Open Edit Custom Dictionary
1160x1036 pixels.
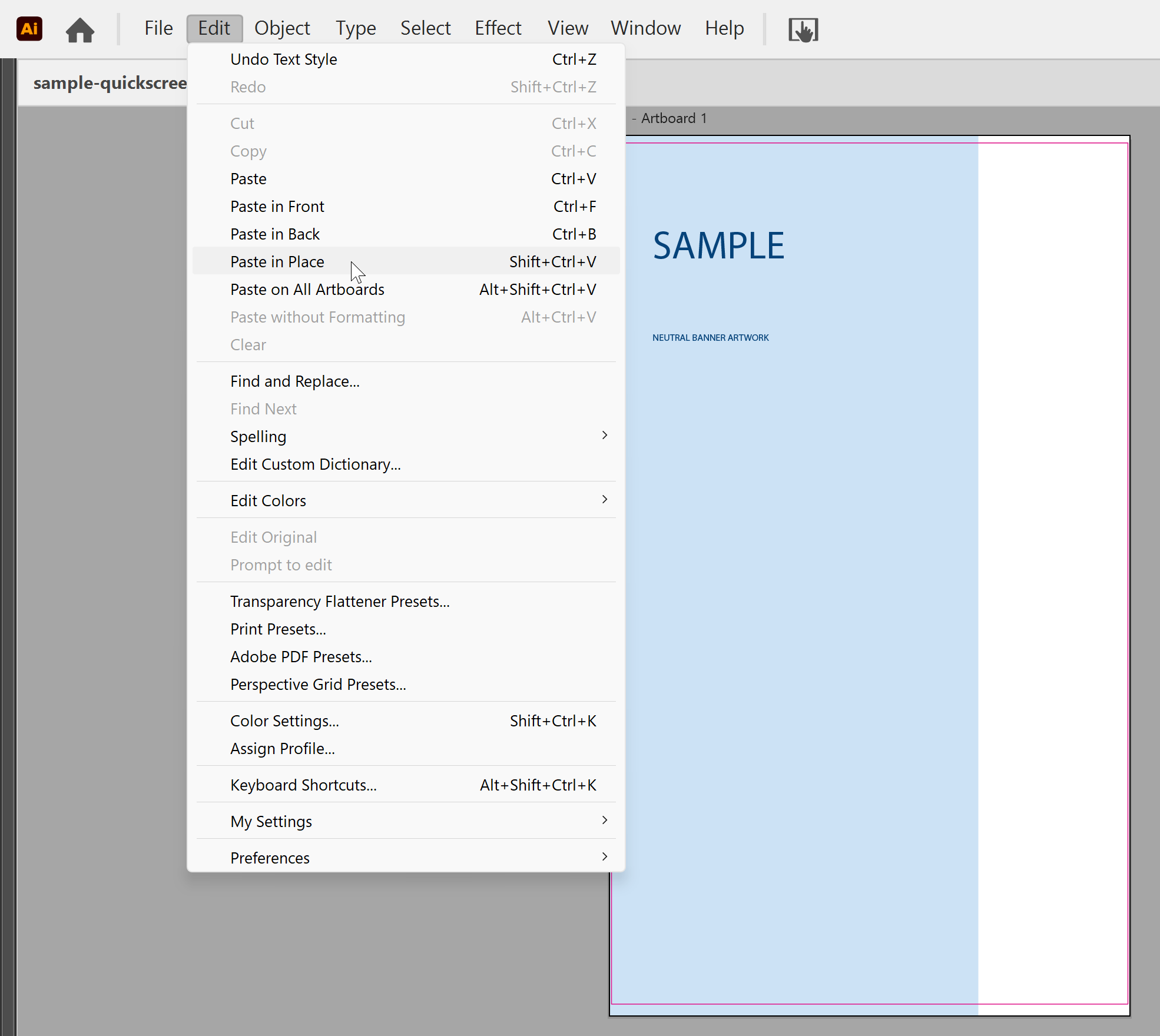406,464
